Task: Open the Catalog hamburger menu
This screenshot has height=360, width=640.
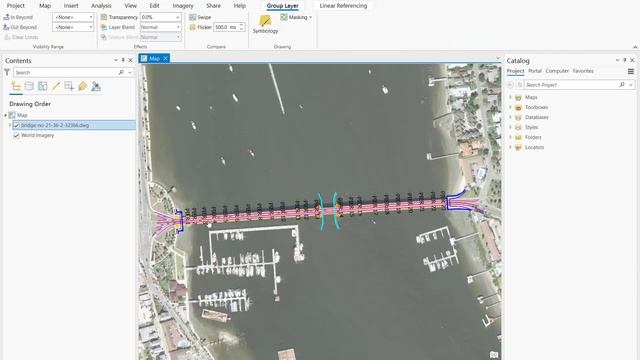Action: pyautogui.click(x=631, y=71)
